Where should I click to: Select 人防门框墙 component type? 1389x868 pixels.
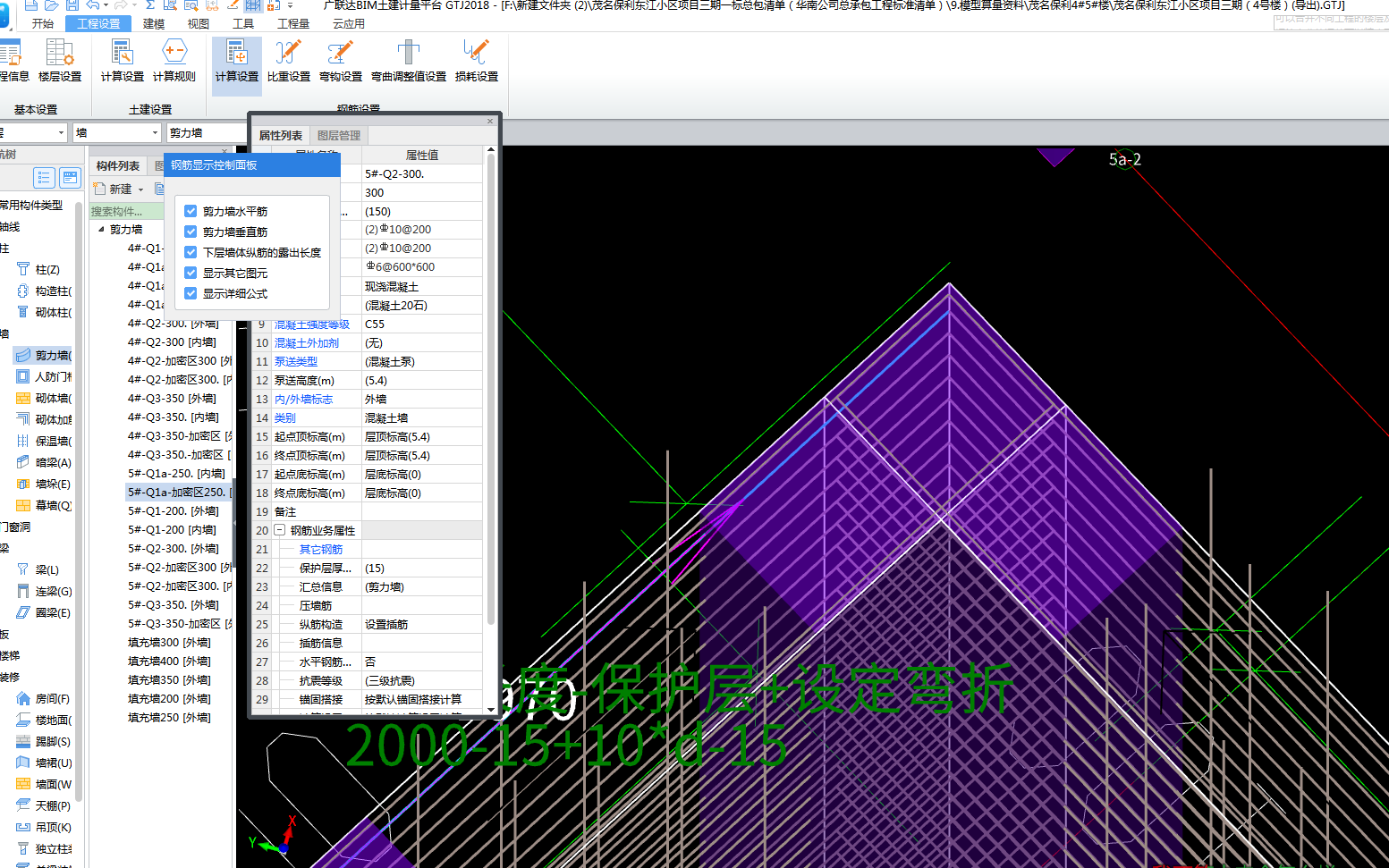[45, 376]
